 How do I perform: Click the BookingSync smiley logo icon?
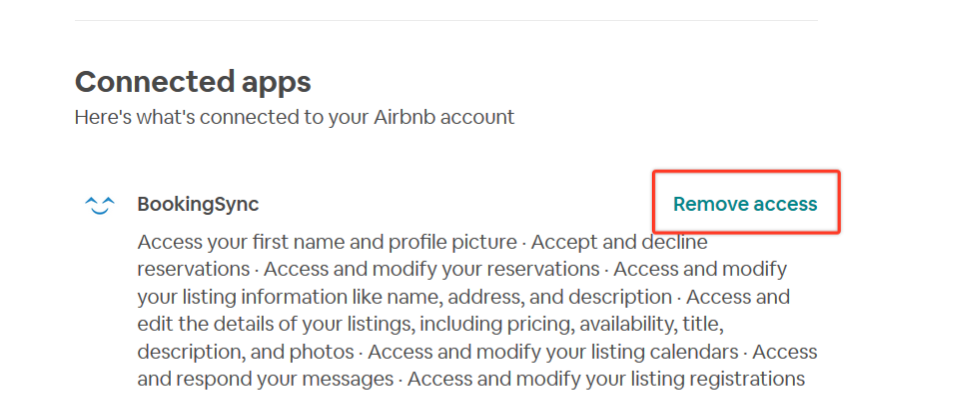point(100,204)
